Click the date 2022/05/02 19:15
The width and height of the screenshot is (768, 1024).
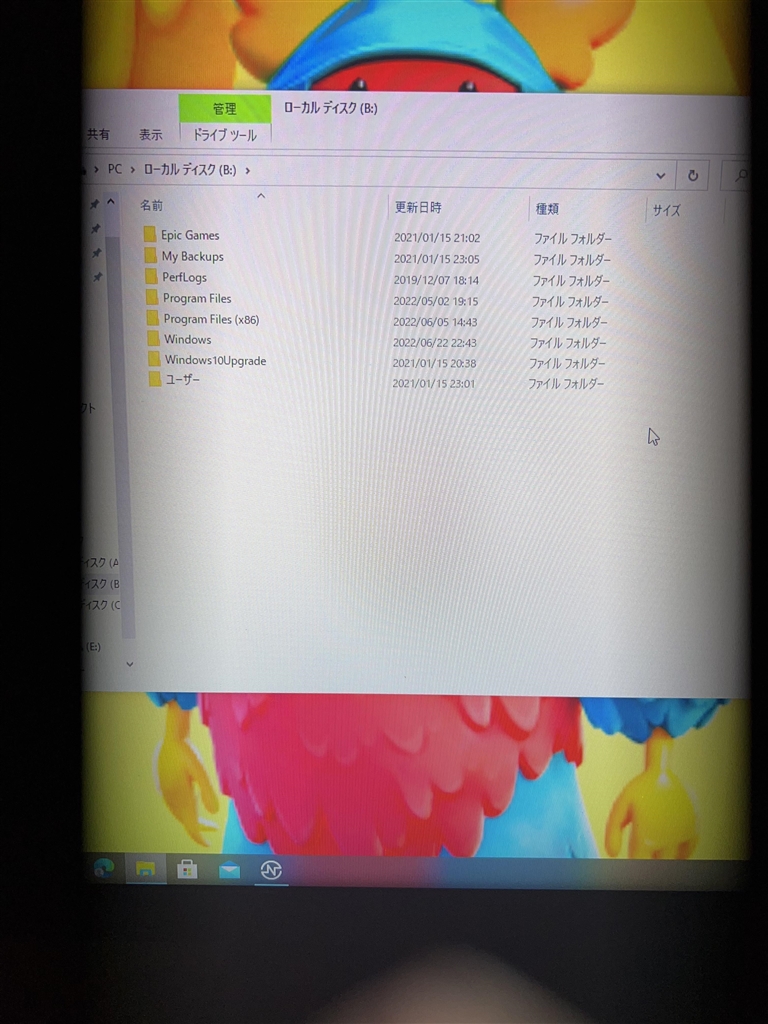pos(436,301)
